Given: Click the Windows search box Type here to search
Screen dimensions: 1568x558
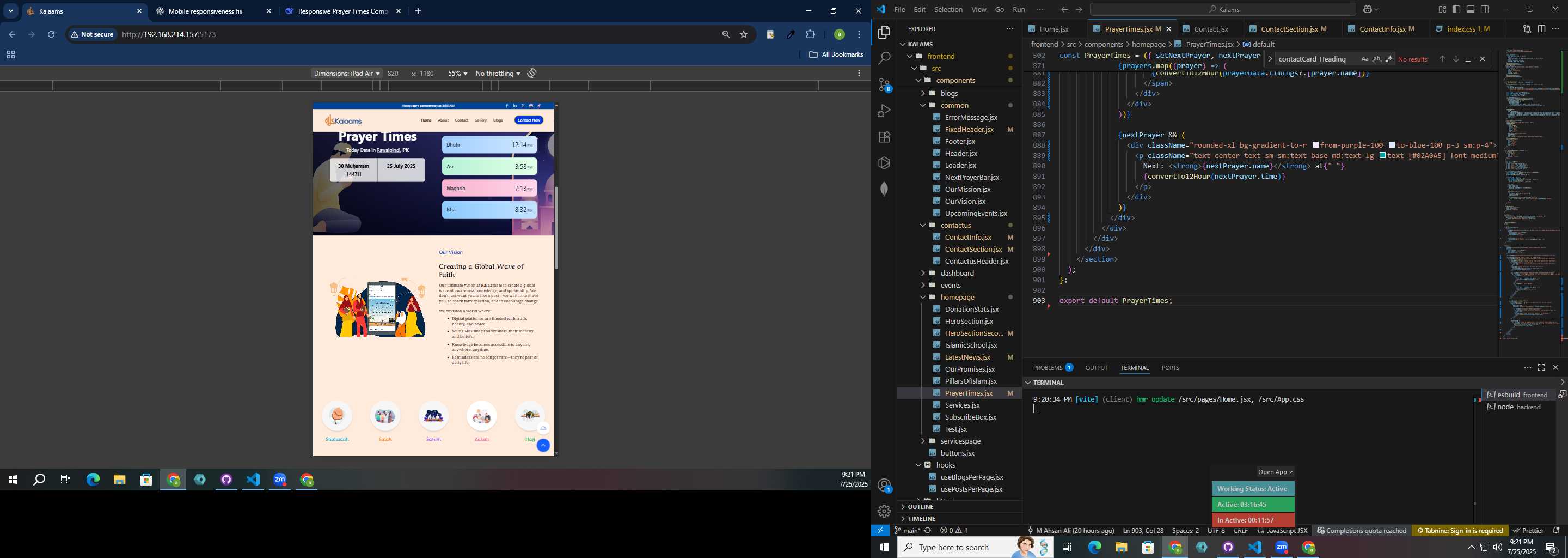Looking at the screenshot, I should point(975,547).
